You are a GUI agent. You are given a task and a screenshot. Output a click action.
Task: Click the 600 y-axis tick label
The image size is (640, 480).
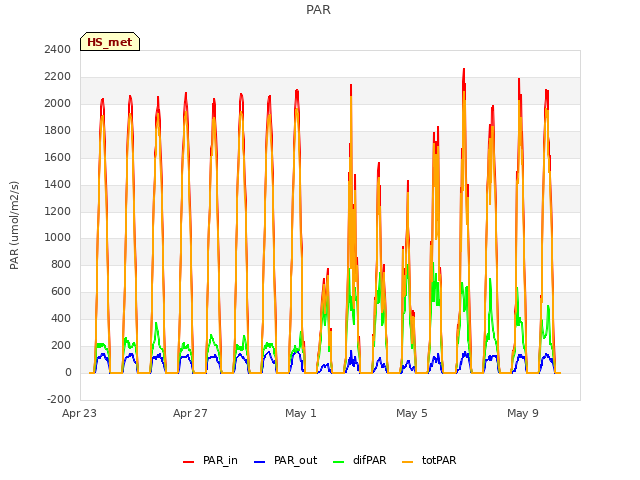[61, 292]
